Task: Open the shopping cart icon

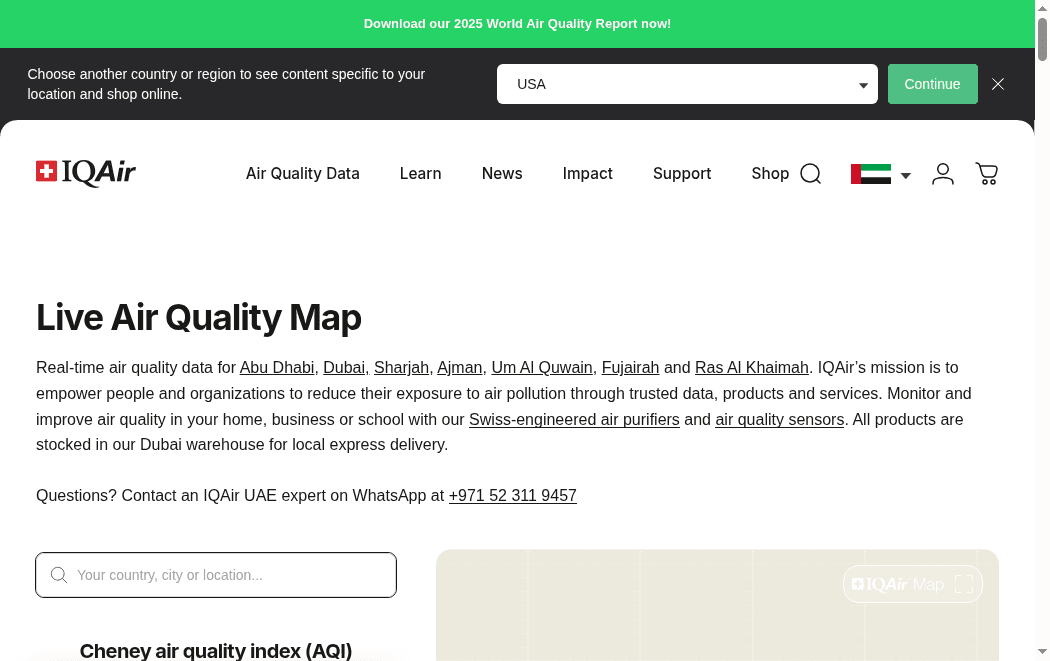Action: [986, 173]
